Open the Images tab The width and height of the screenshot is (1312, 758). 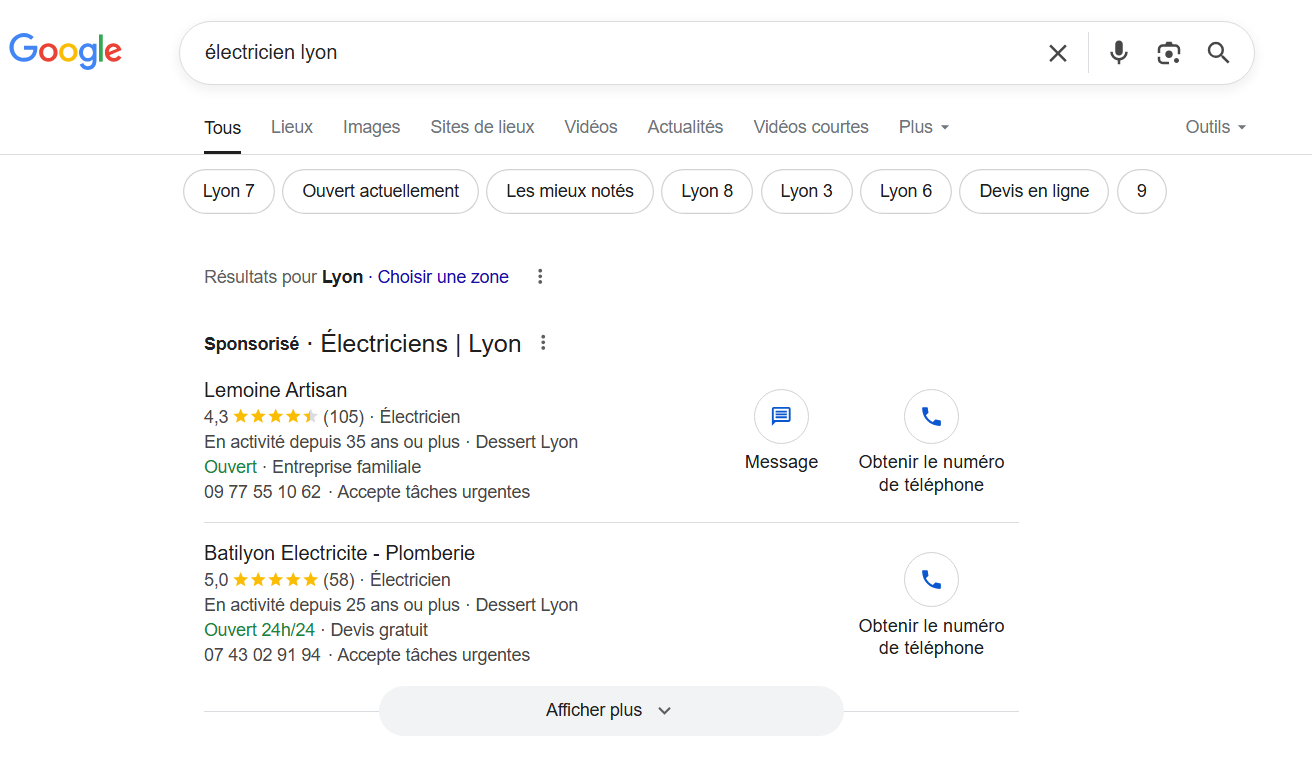[371, 127]
